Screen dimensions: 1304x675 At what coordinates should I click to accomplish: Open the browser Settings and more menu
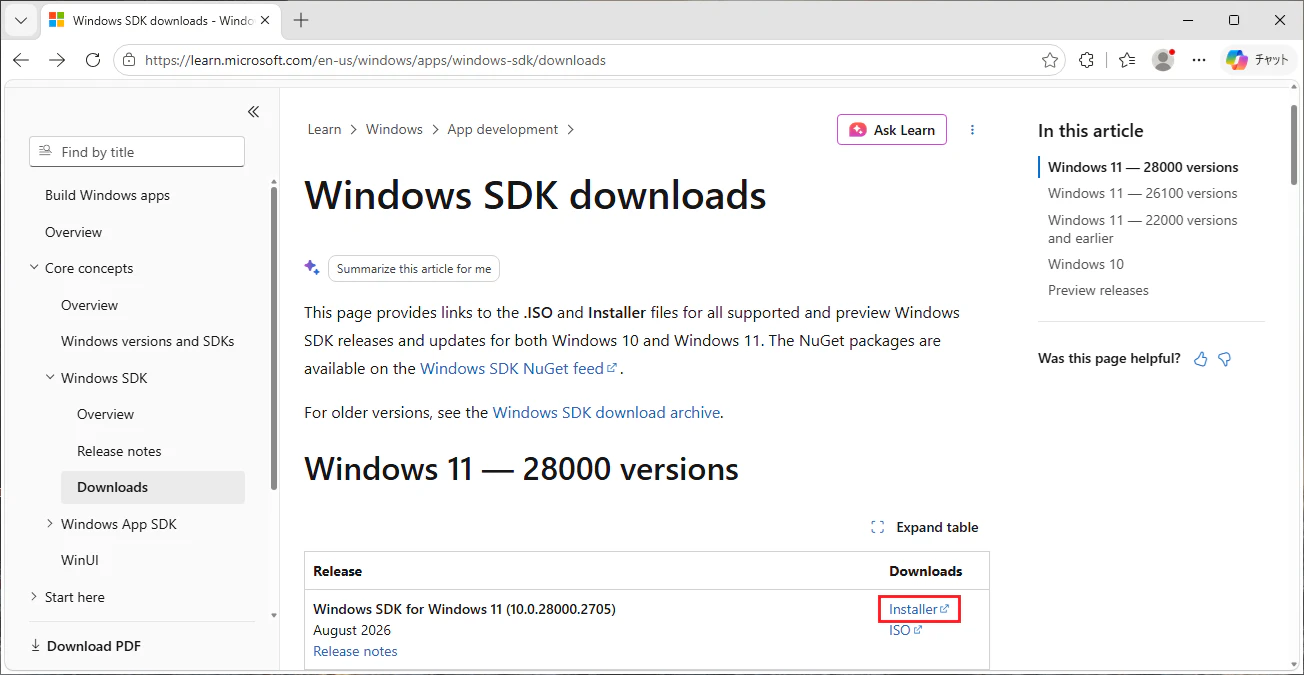click(1199, 60)
